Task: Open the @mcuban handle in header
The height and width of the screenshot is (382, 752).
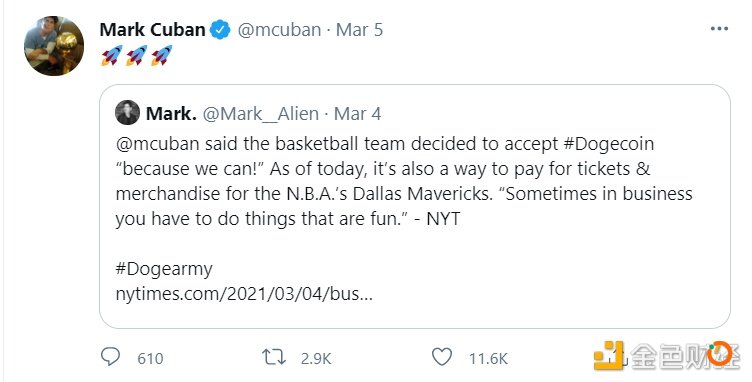Action: click(279, 30)
